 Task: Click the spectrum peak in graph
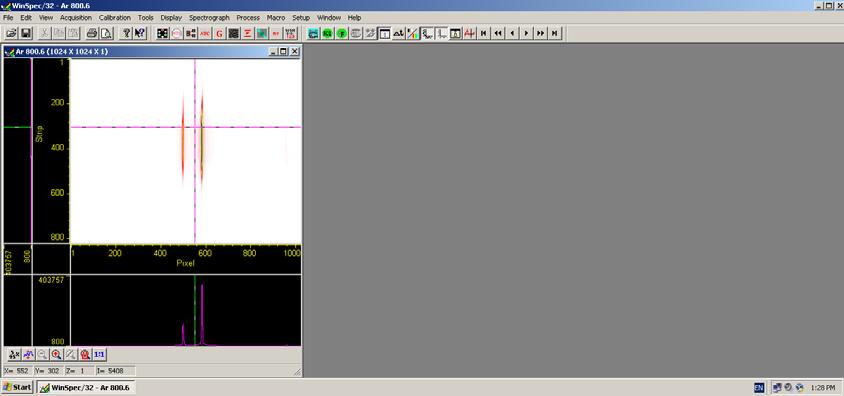(x=202, y=315)
